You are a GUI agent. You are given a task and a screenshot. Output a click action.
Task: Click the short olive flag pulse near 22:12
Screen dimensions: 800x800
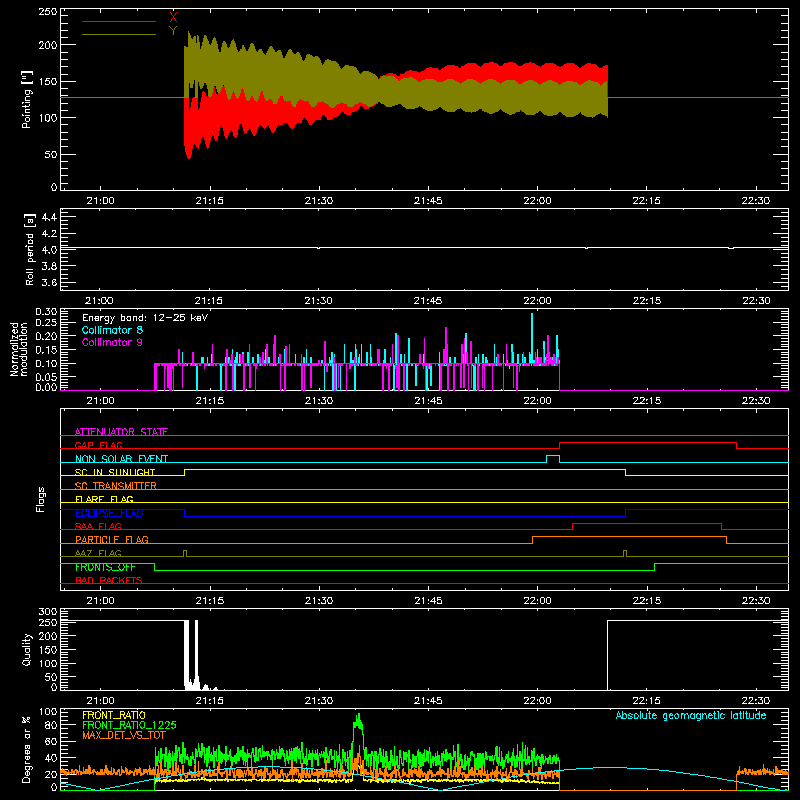pyautogui.click(x=625, y=553)
